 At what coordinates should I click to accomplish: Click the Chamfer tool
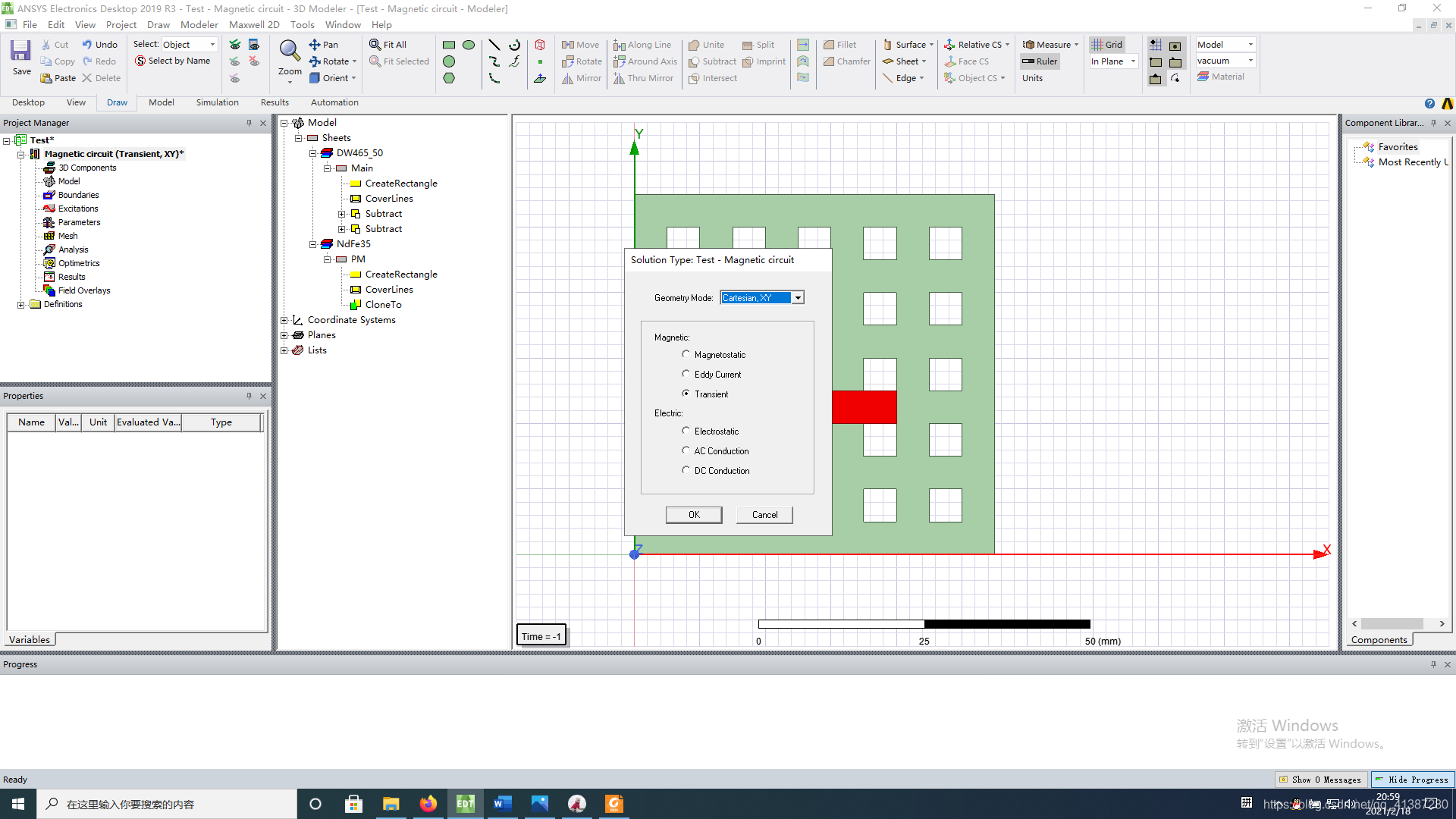tap(846, 61)
